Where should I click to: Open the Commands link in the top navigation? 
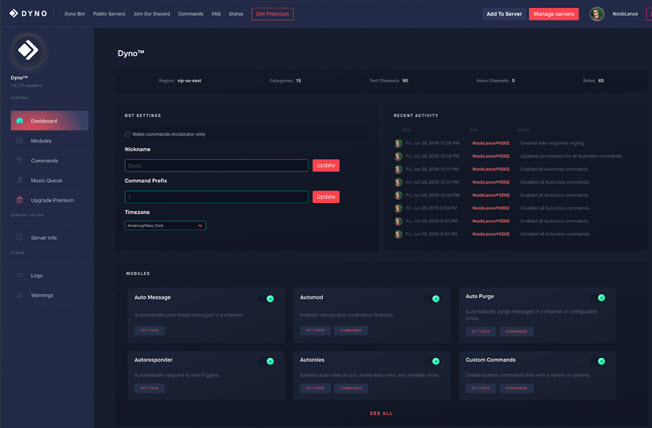point(190,14)
